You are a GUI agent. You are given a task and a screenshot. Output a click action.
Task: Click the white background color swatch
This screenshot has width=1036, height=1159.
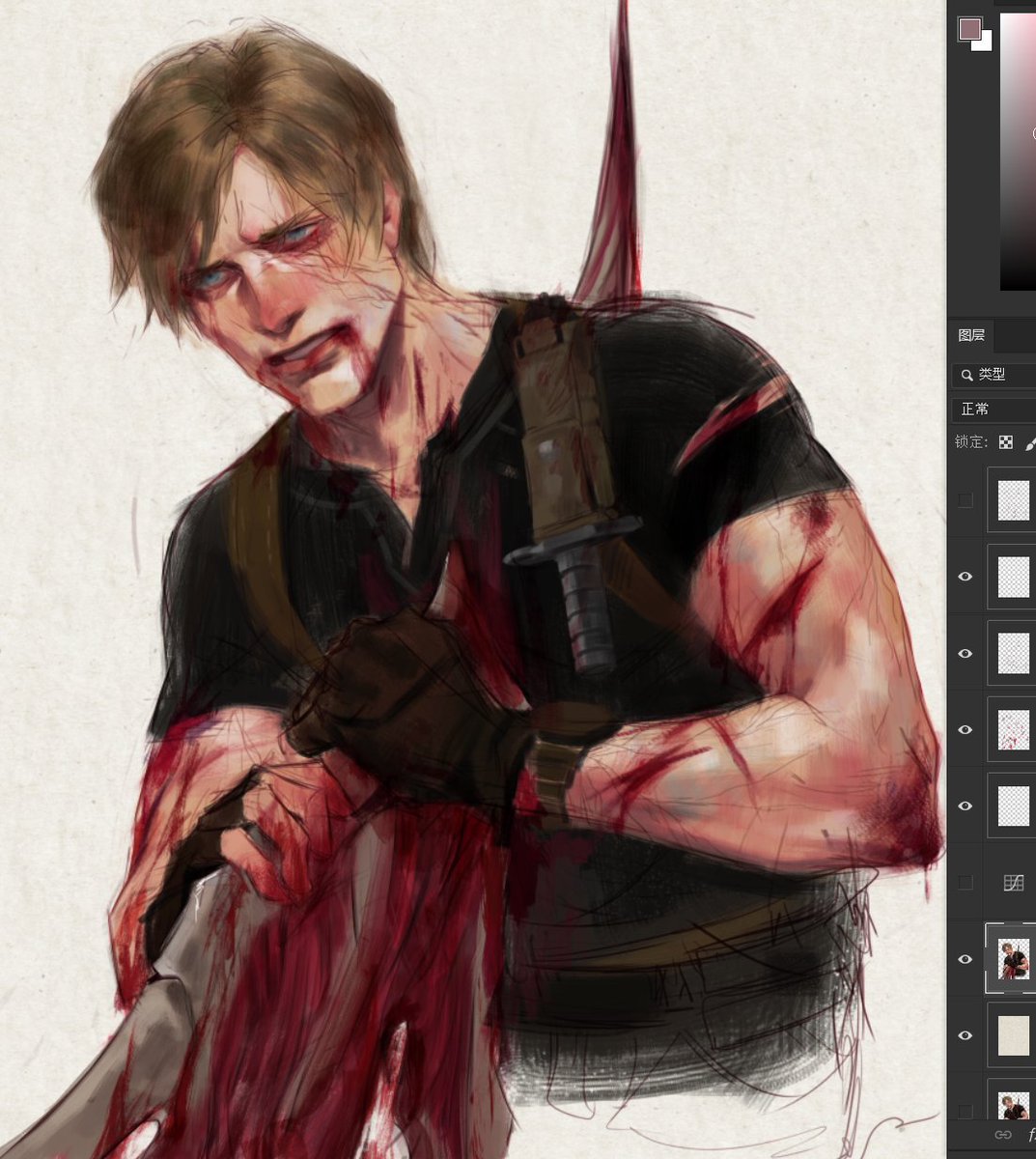[985, 43]
